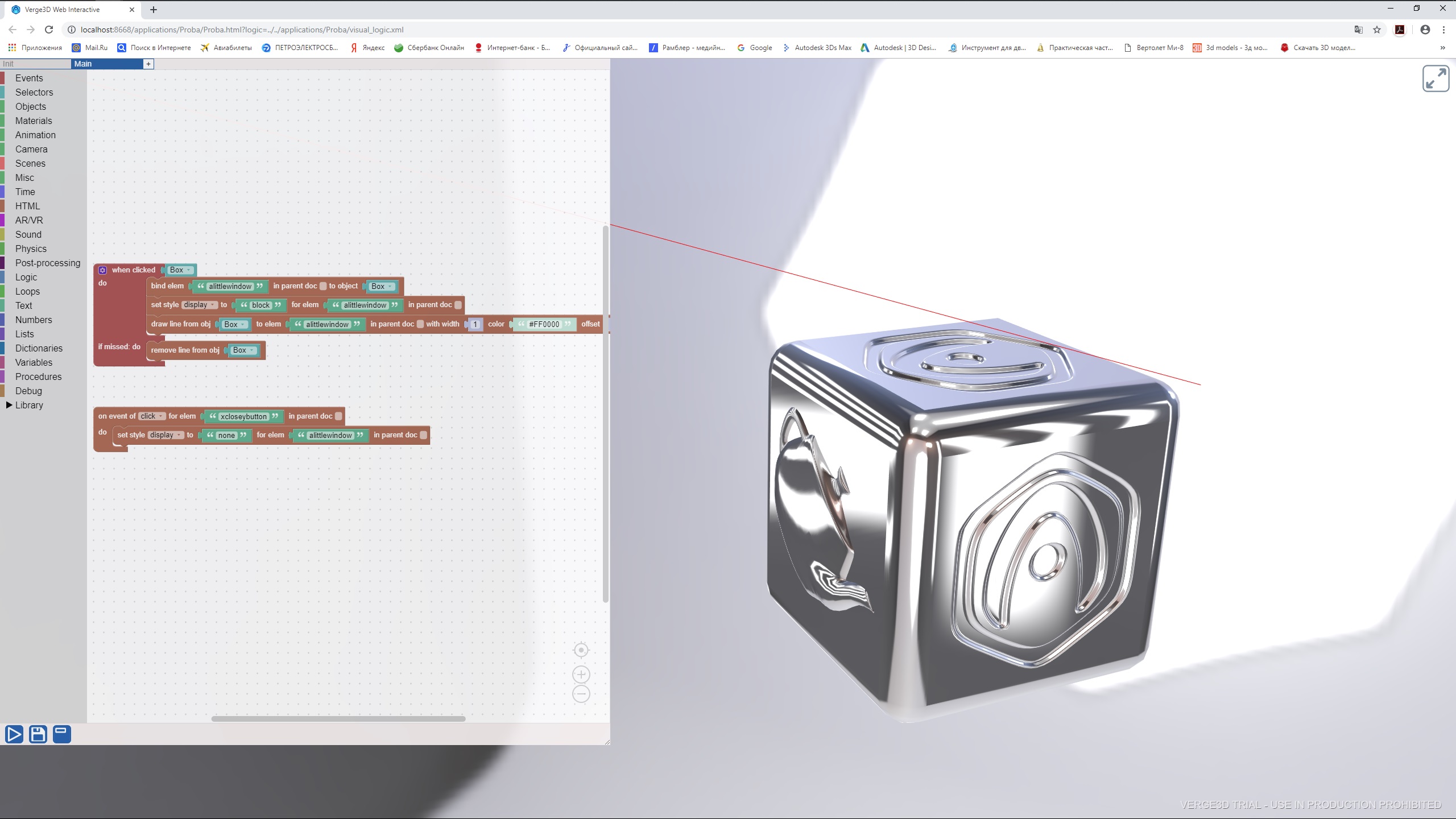This screenshot has width=1456, height=819.
Task: Open the Materials category
Action: 34,121
